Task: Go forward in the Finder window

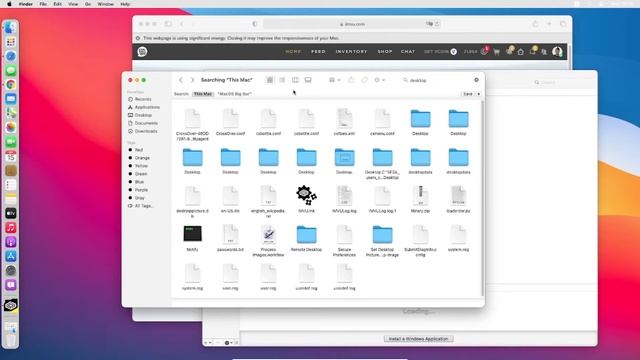Action: point(192,80)
